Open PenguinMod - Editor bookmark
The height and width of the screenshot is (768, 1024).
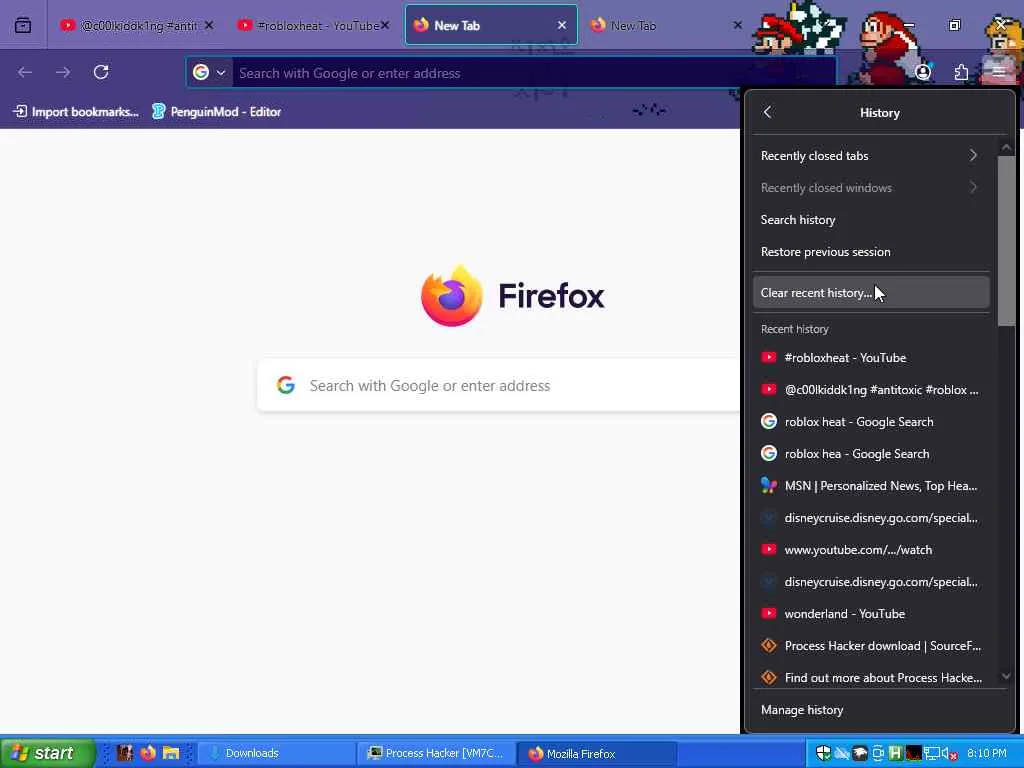(x=216, y=112)
